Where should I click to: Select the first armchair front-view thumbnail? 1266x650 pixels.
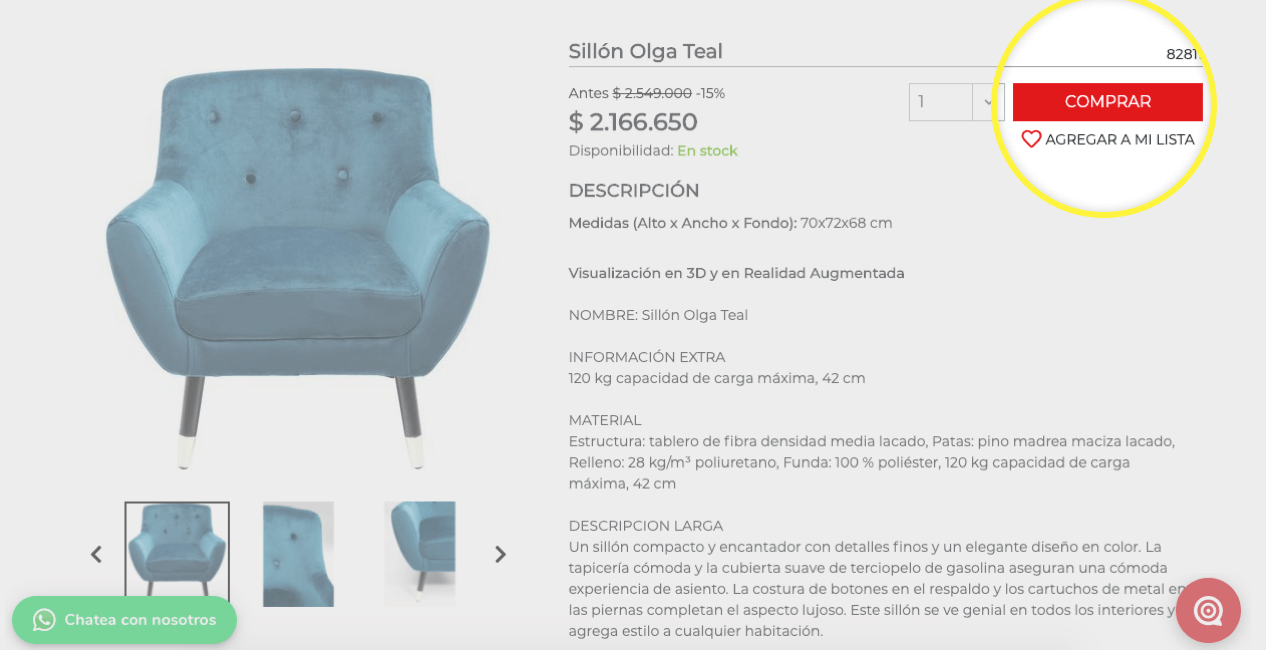[177, 553]
